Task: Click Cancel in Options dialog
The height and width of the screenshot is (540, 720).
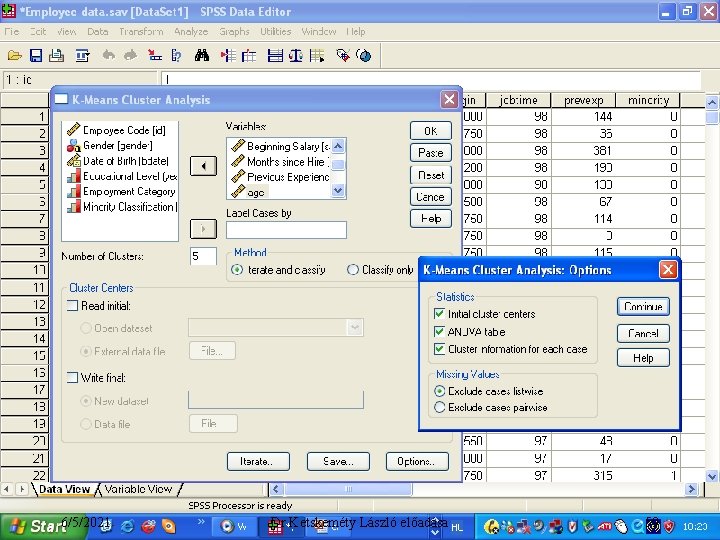Action: pos(643,333)
